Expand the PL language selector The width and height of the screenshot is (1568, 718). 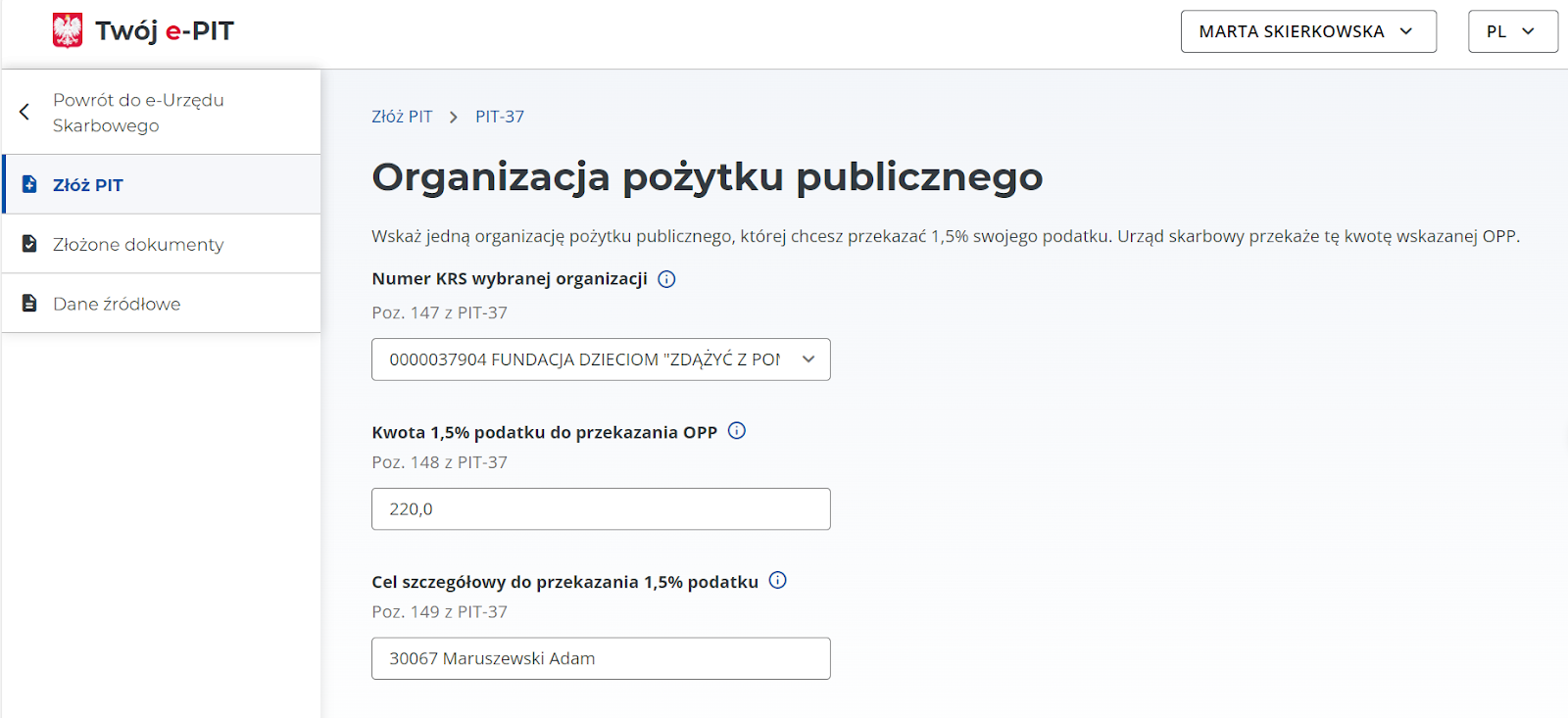click(1511, 31)
